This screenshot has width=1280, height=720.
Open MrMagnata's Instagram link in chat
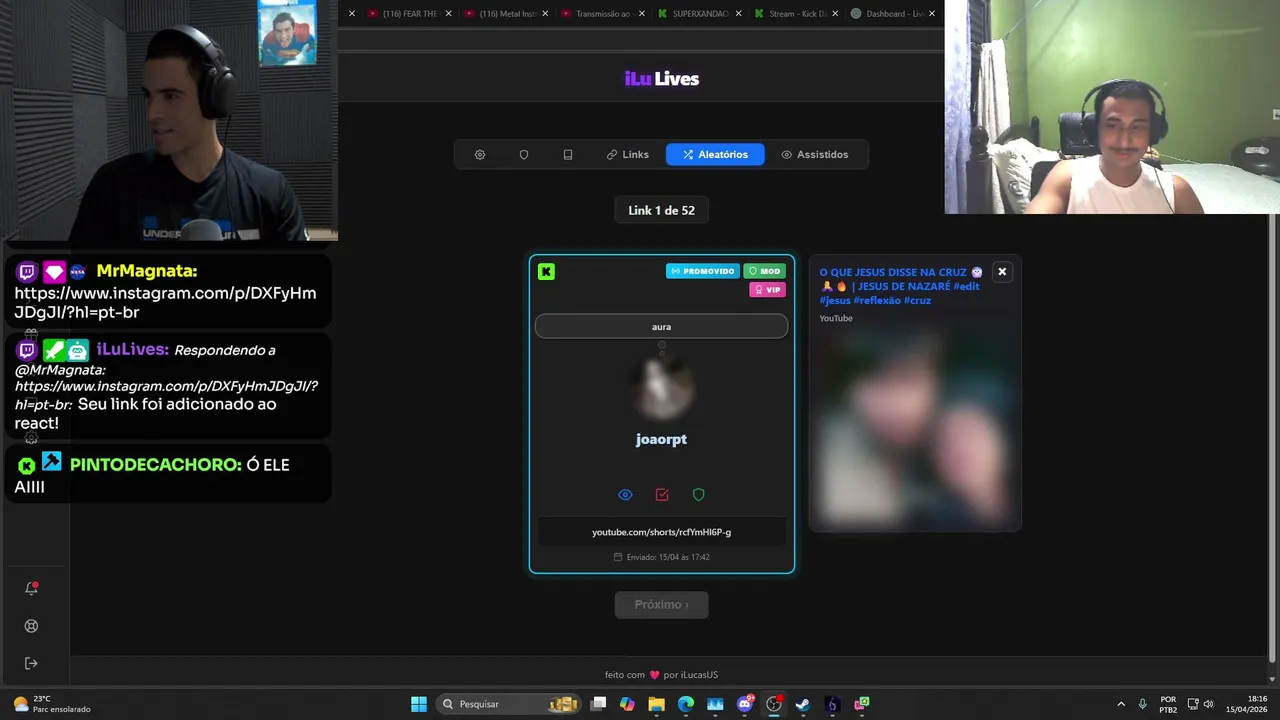pyautogui.click(x=165, y=303)
